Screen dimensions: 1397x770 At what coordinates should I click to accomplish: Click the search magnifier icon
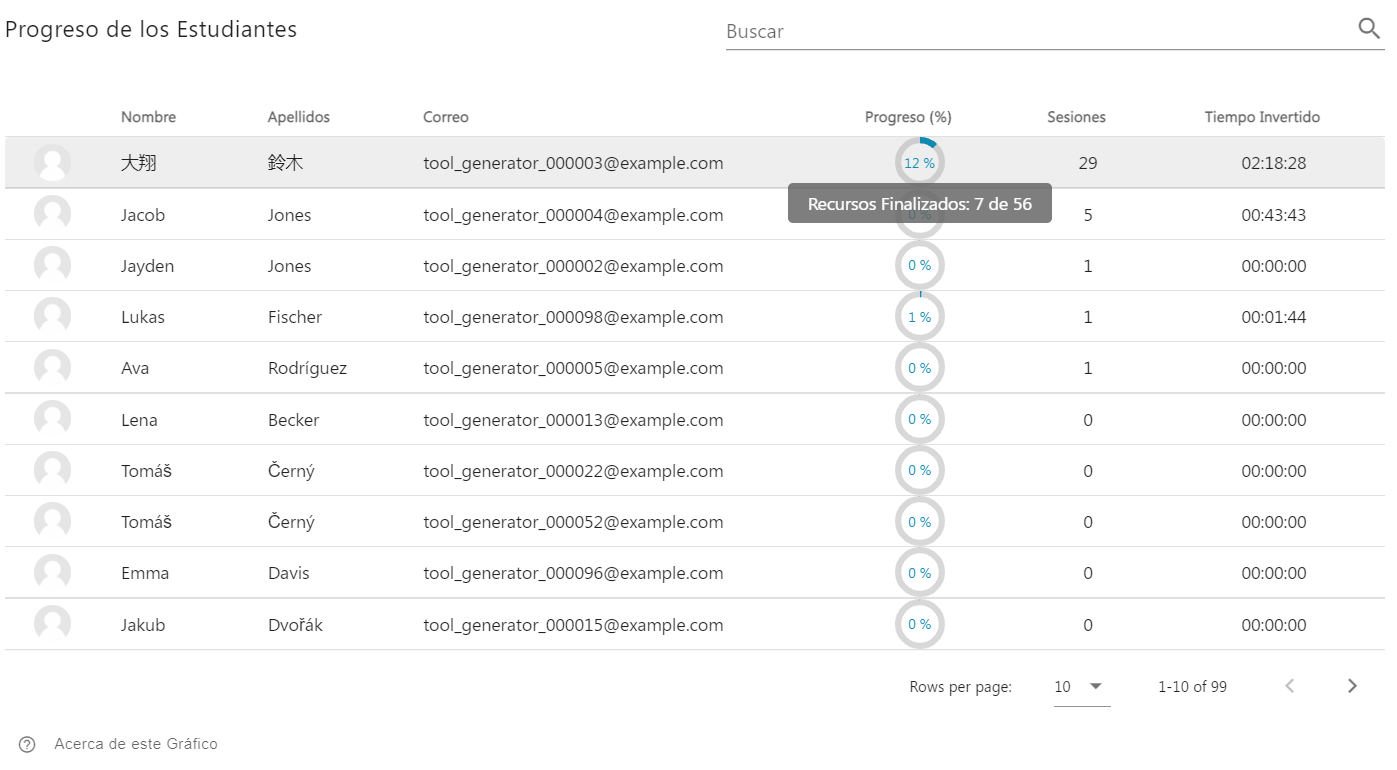point(1369,29)
